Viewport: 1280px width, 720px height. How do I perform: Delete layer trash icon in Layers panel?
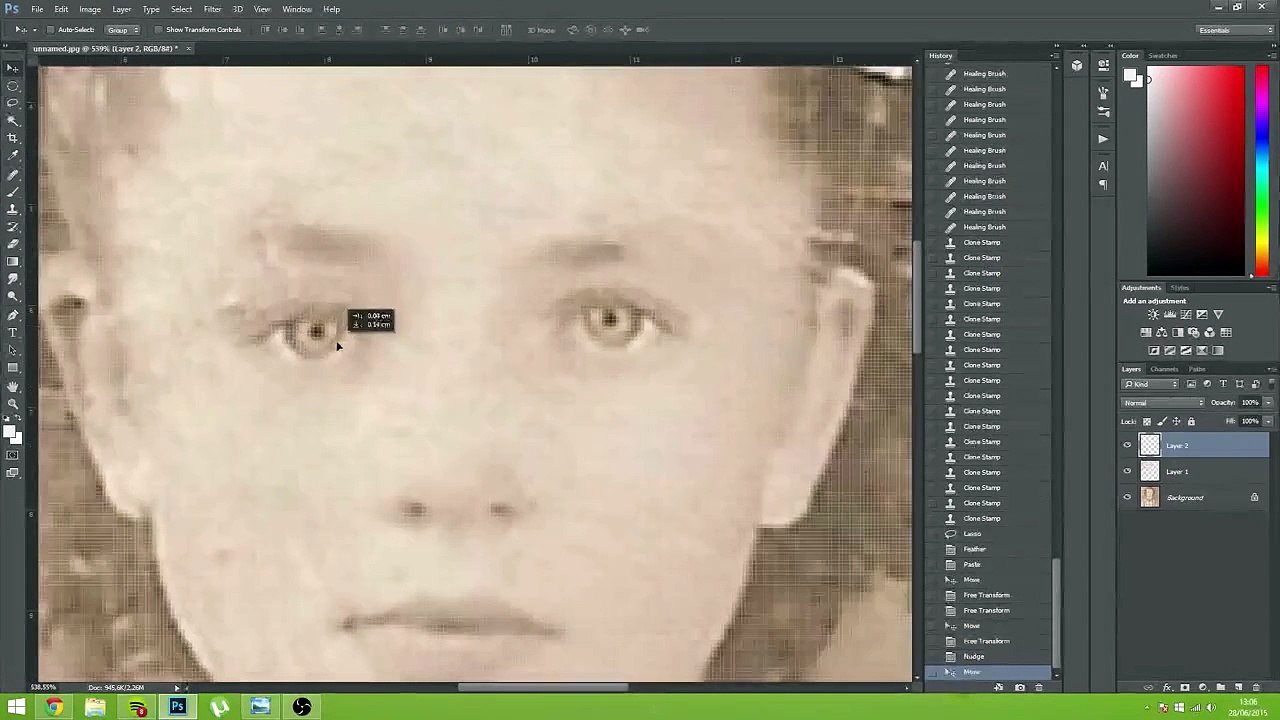tap(1256, 687)
